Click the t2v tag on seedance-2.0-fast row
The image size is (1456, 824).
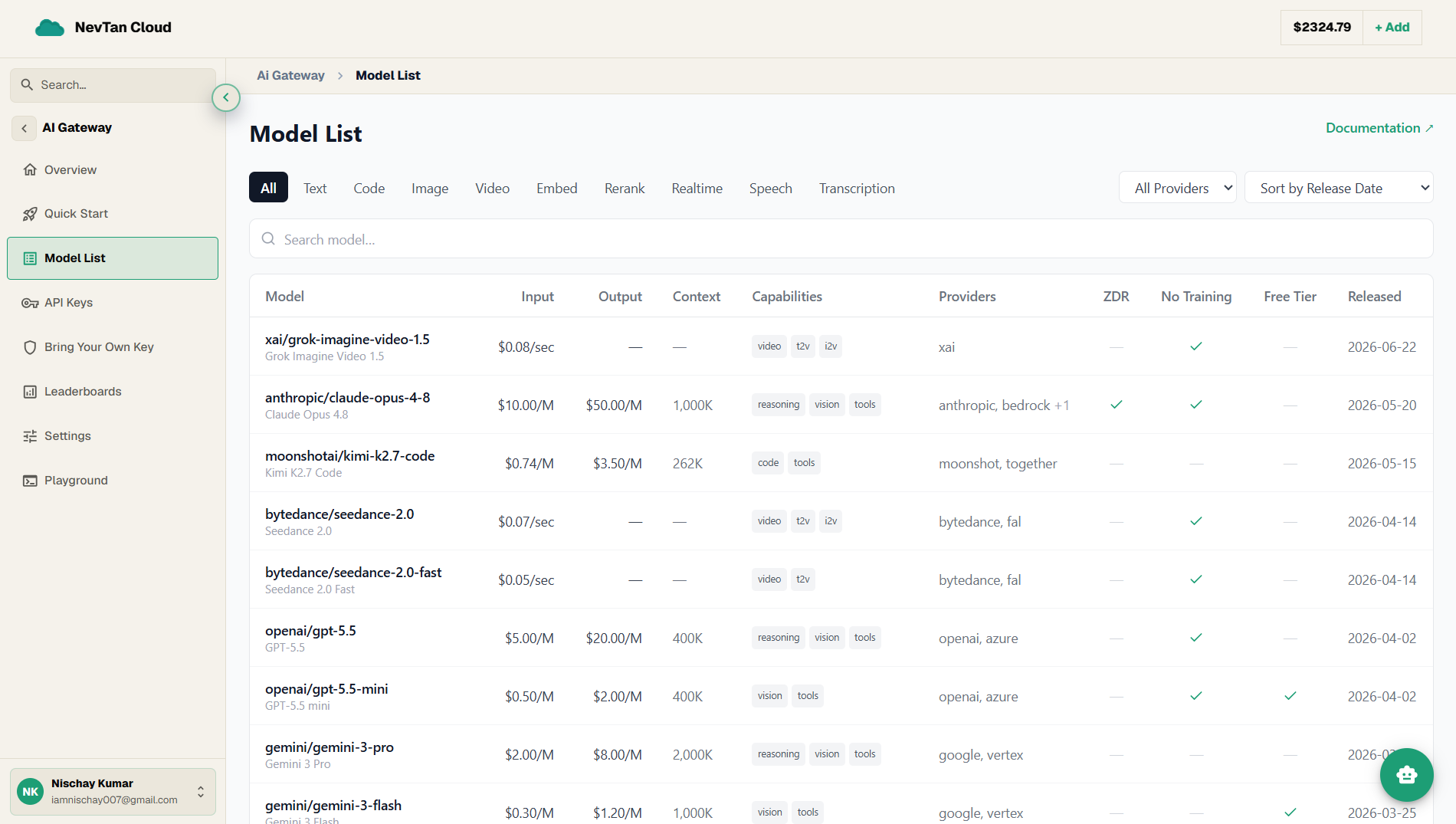[802, 579]
